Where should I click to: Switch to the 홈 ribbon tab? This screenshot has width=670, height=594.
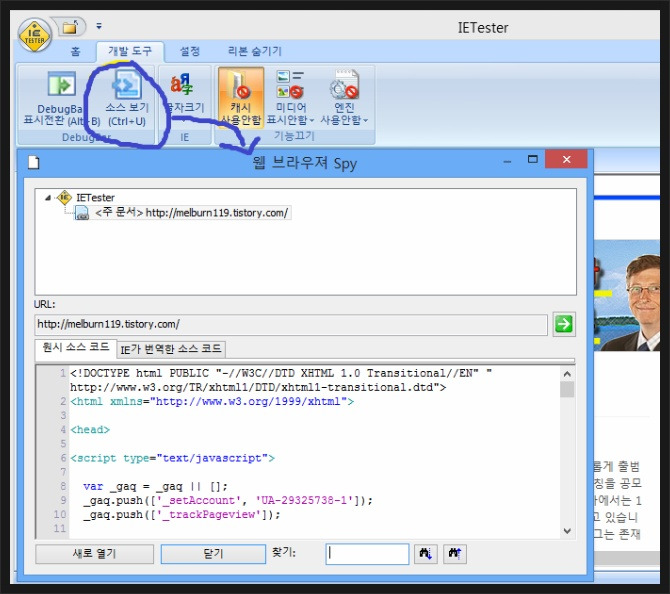coord(75,52)
